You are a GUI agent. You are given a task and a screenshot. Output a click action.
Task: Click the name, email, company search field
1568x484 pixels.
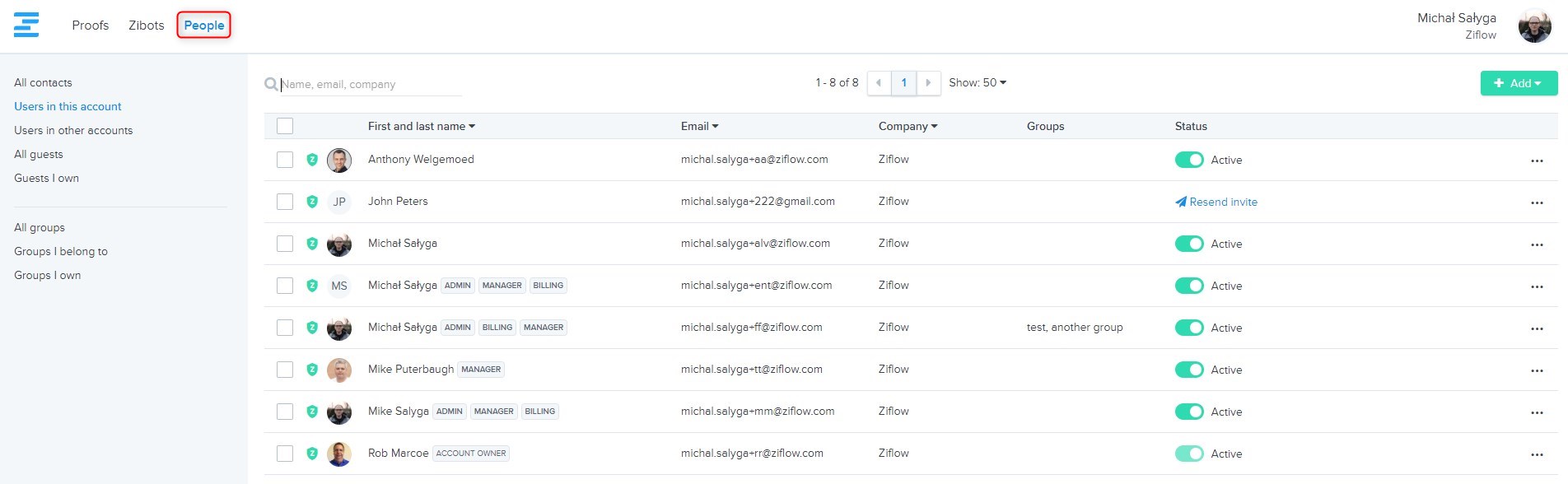[x=371, y=84]
